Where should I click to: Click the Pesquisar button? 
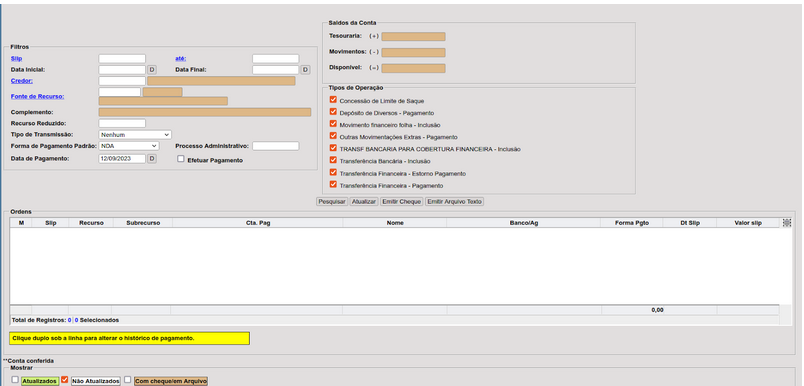(332, 202)
